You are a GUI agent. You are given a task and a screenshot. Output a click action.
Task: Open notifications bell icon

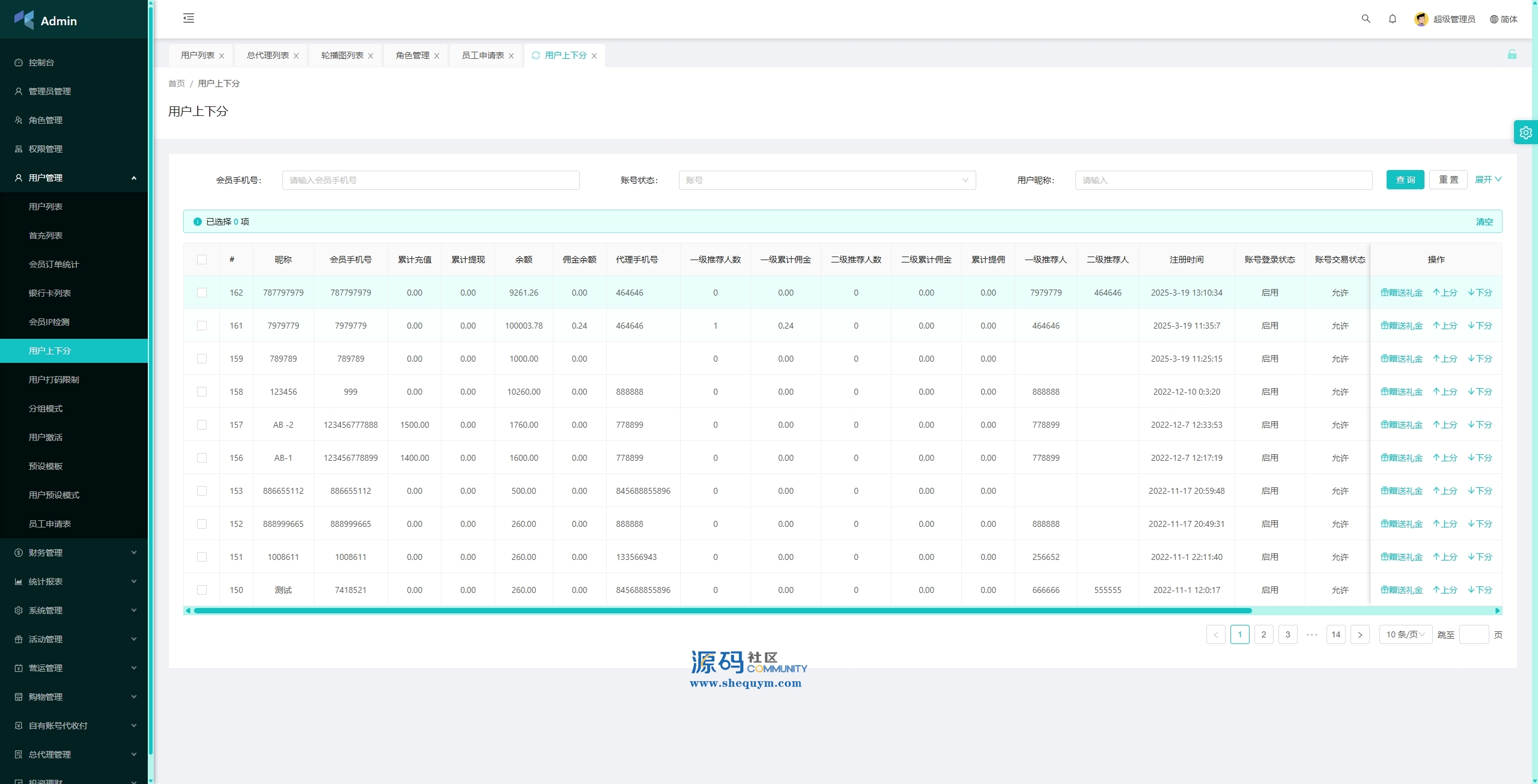tap(1392, 19)
